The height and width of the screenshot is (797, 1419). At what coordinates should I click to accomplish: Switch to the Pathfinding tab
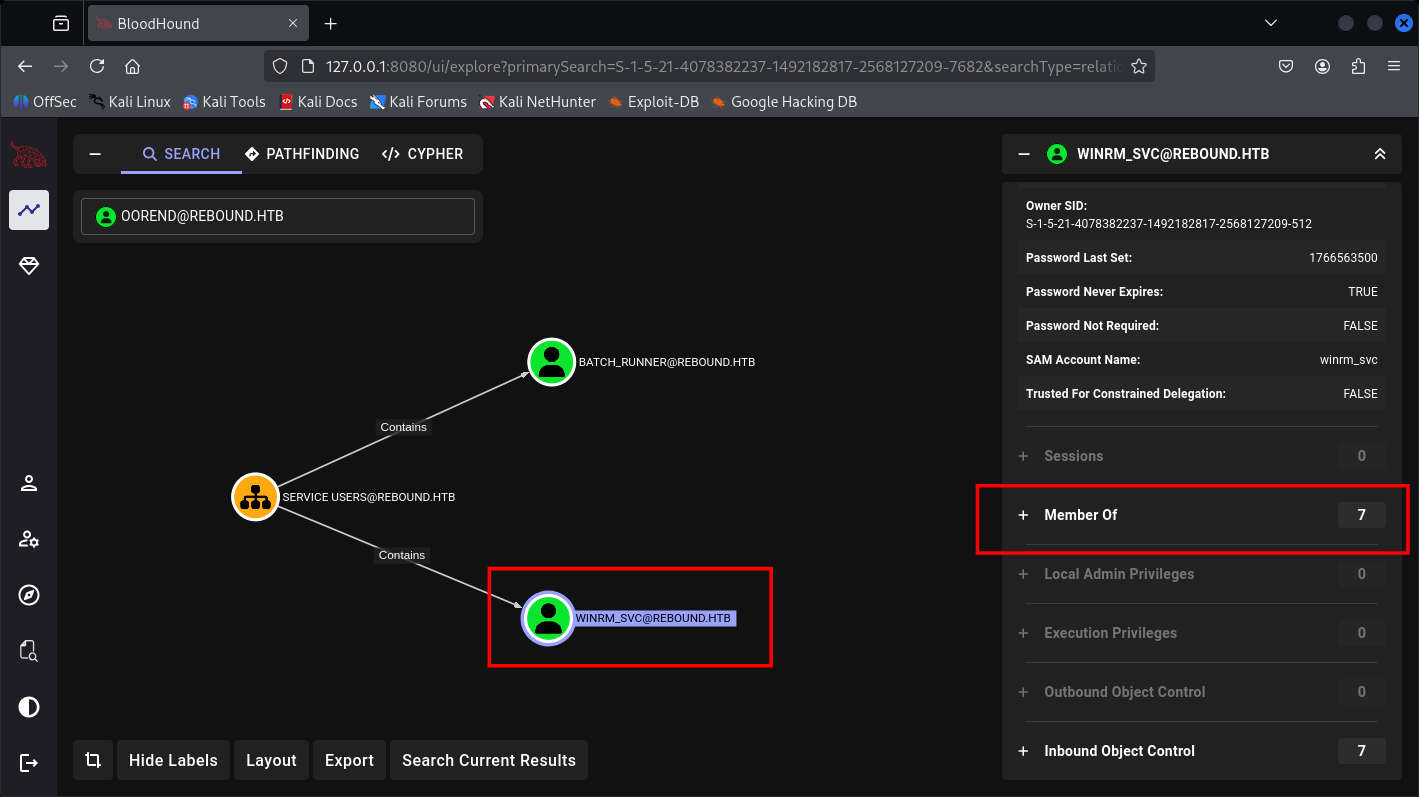point(302,154)
